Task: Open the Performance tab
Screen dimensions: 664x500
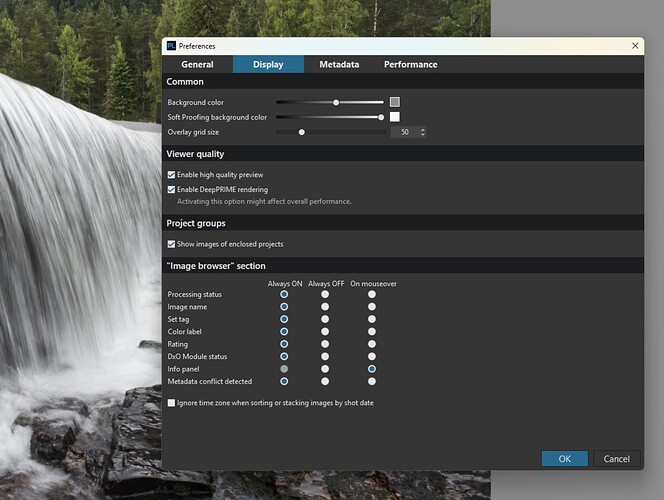Action: (410, 65)
